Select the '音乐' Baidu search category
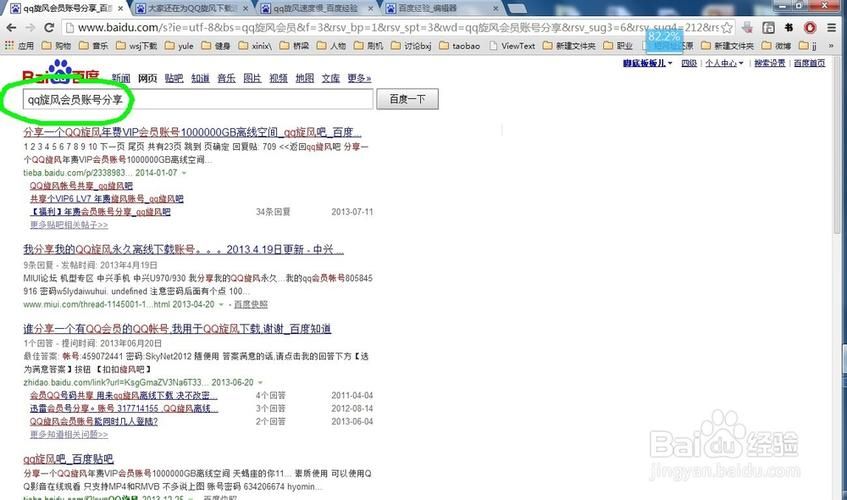 (x=226, y=78)
